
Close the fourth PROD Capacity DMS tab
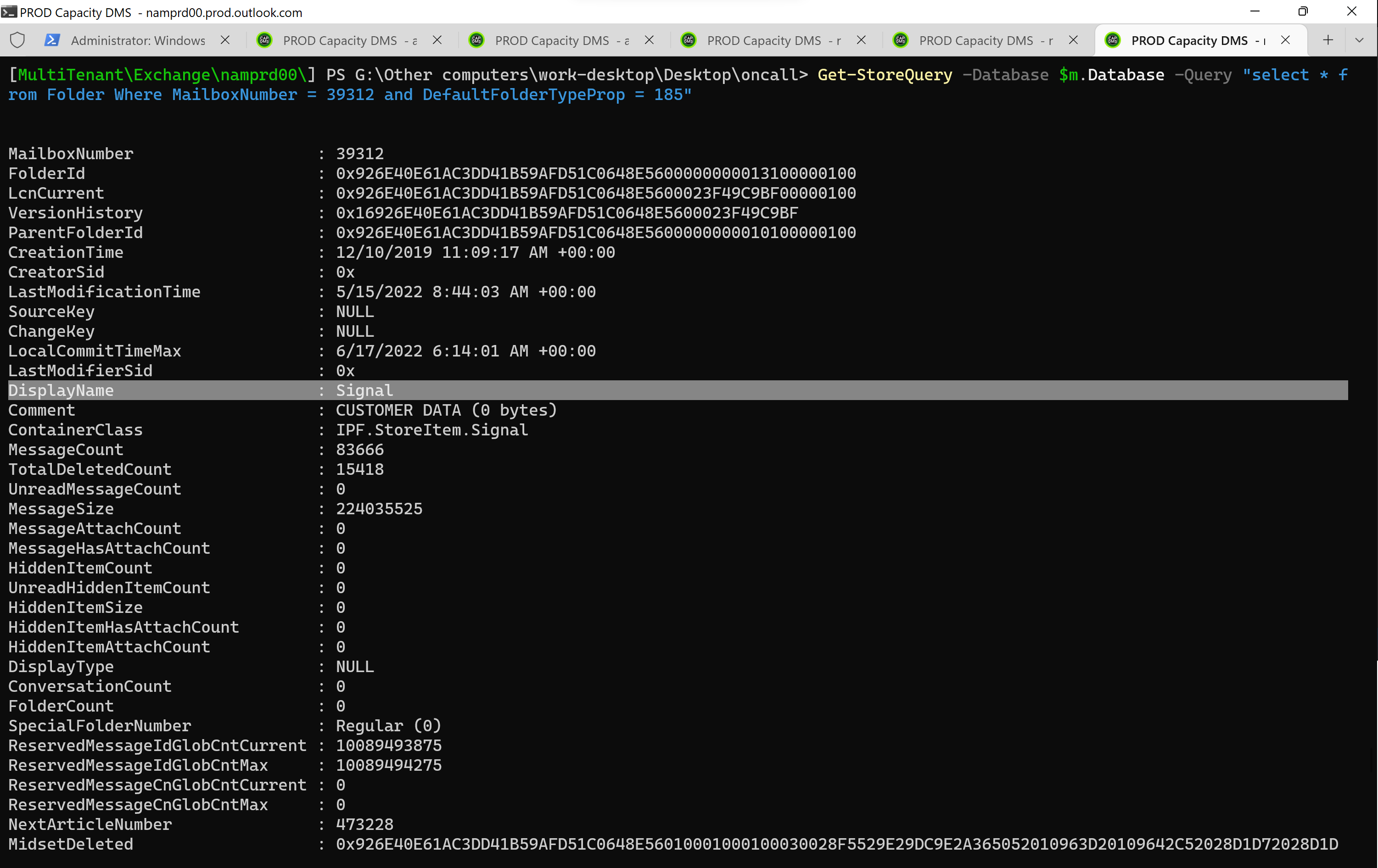(861, 40)
